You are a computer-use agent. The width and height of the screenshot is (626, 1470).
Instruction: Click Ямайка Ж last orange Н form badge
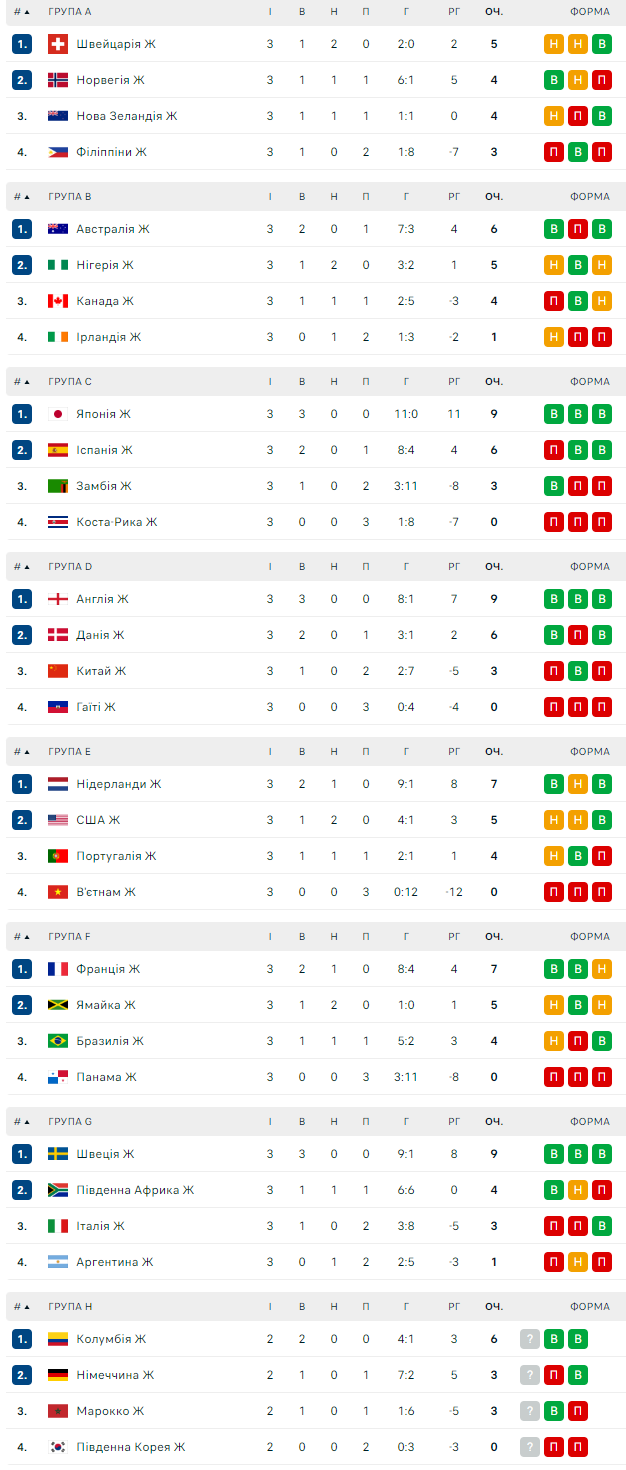602,1005
